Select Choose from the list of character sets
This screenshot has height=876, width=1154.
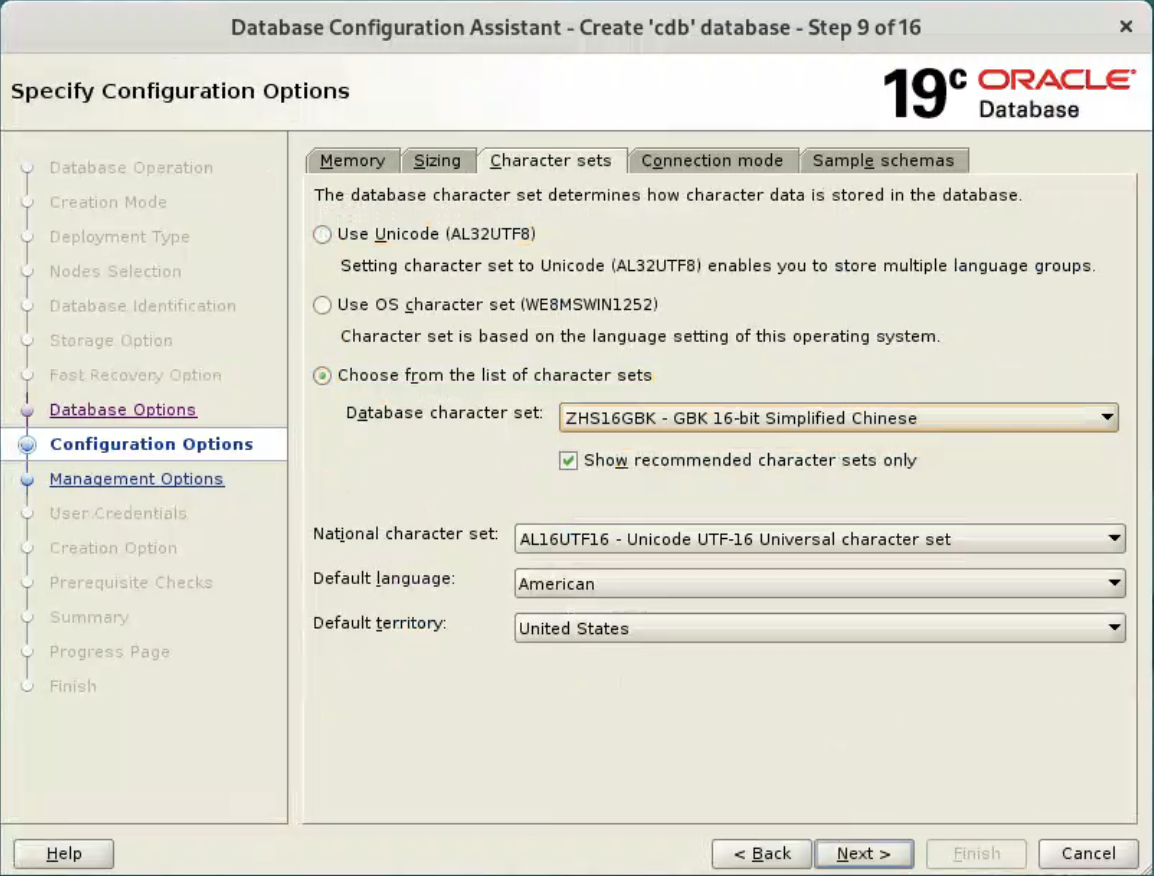pos(322,375)
